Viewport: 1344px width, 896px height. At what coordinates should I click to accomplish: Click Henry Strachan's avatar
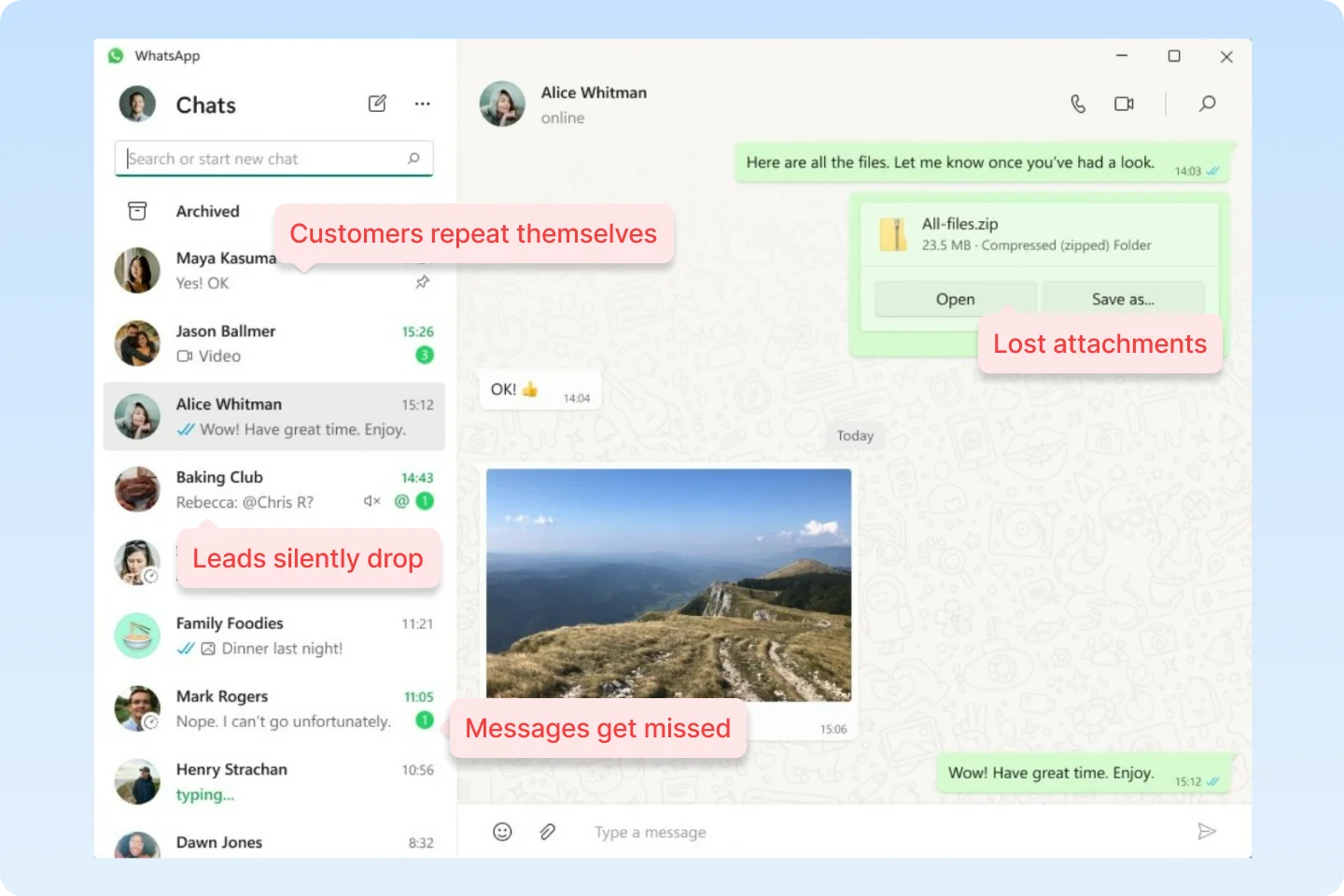pos(137,781)
